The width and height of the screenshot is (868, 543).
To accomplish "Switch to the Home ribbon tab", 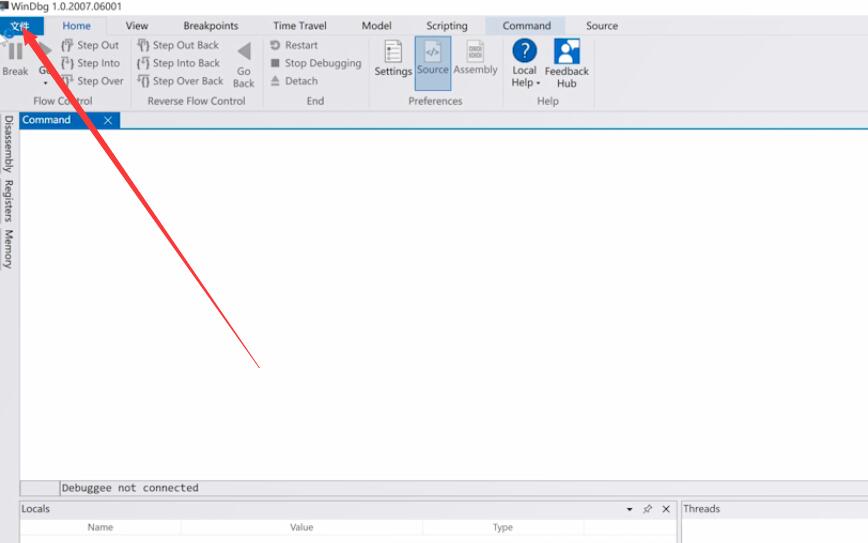I will pos(76,25).
